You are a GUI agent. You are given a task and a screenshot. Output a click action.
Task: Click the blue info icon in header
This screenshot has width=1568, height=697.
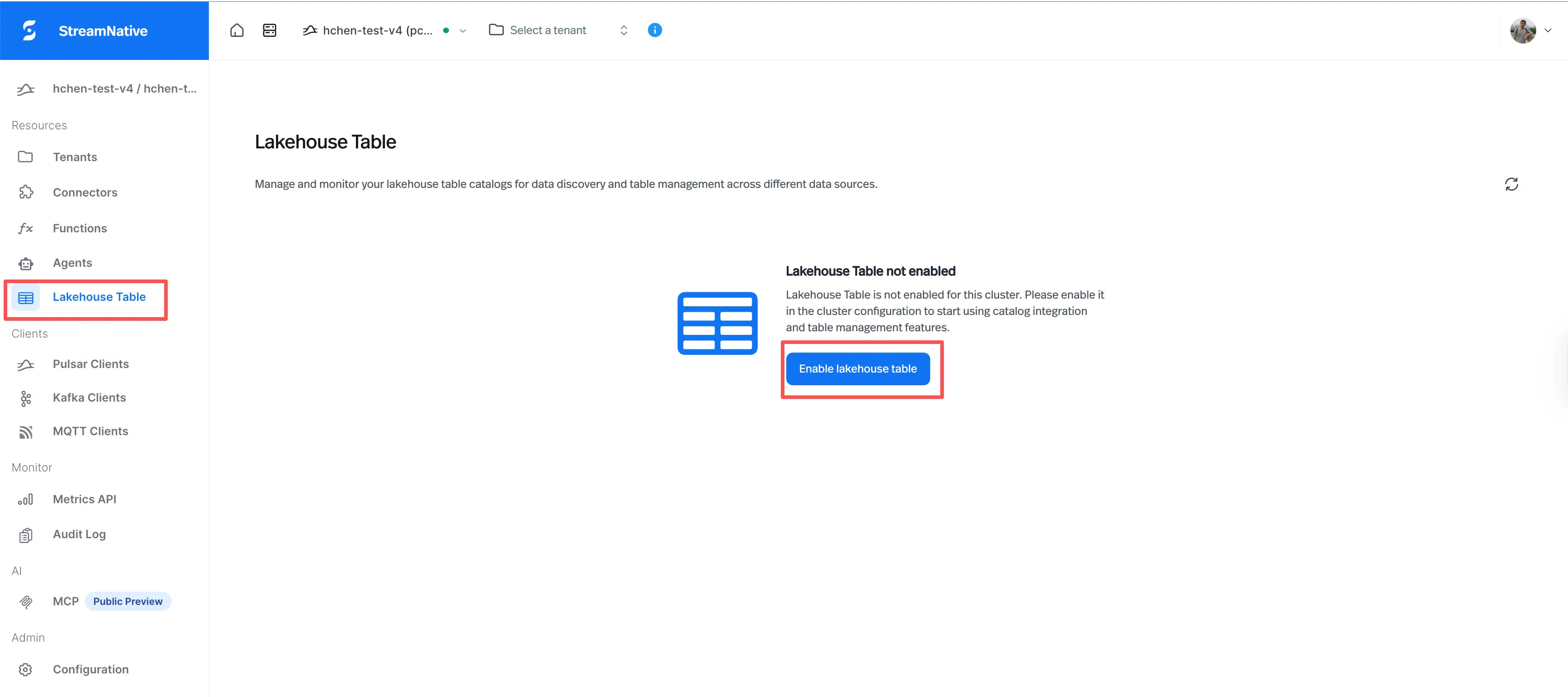[655, 30]
